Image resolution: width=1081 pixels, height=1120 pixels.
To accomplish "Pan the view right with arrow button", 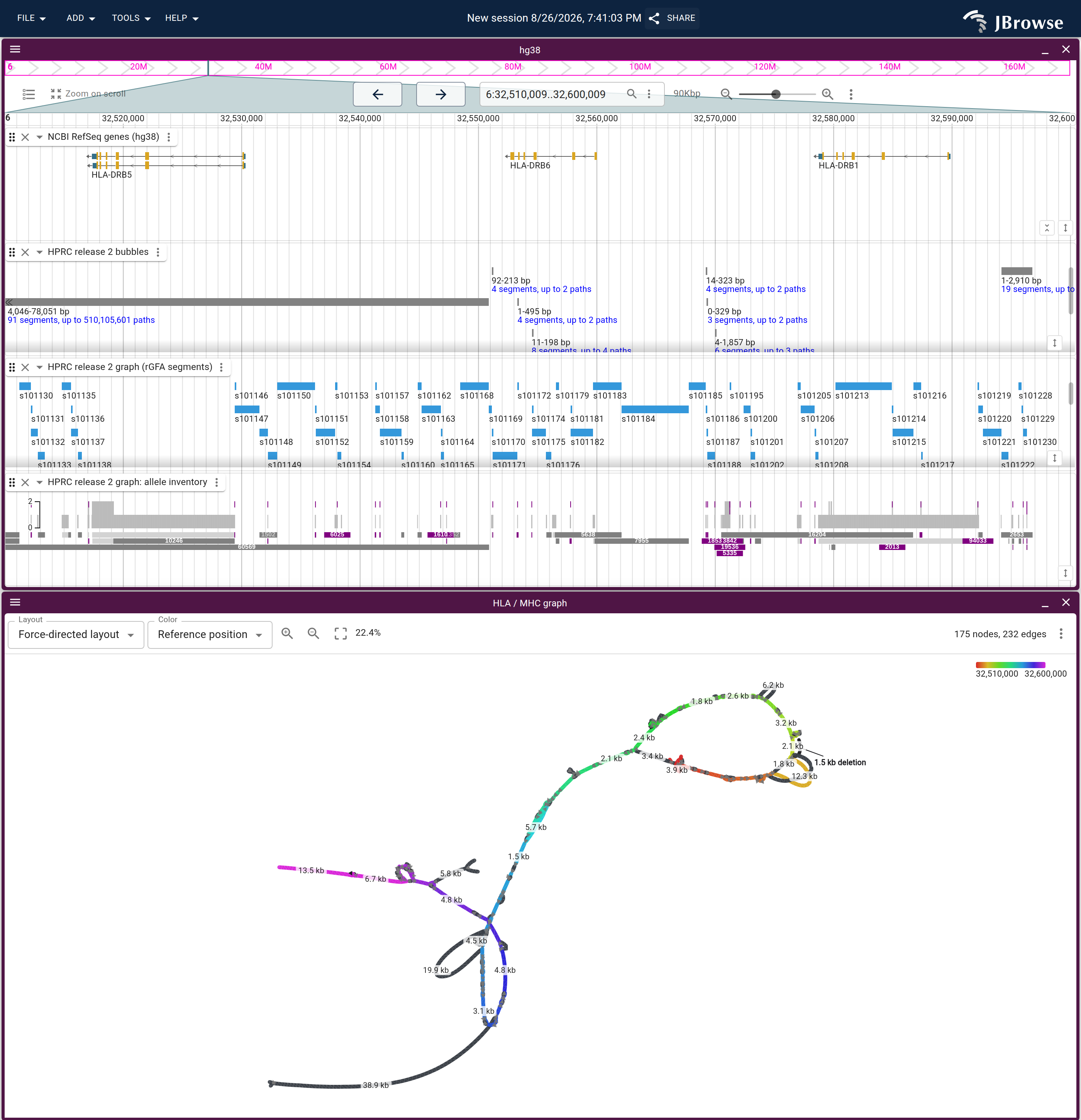I will 441,94.
